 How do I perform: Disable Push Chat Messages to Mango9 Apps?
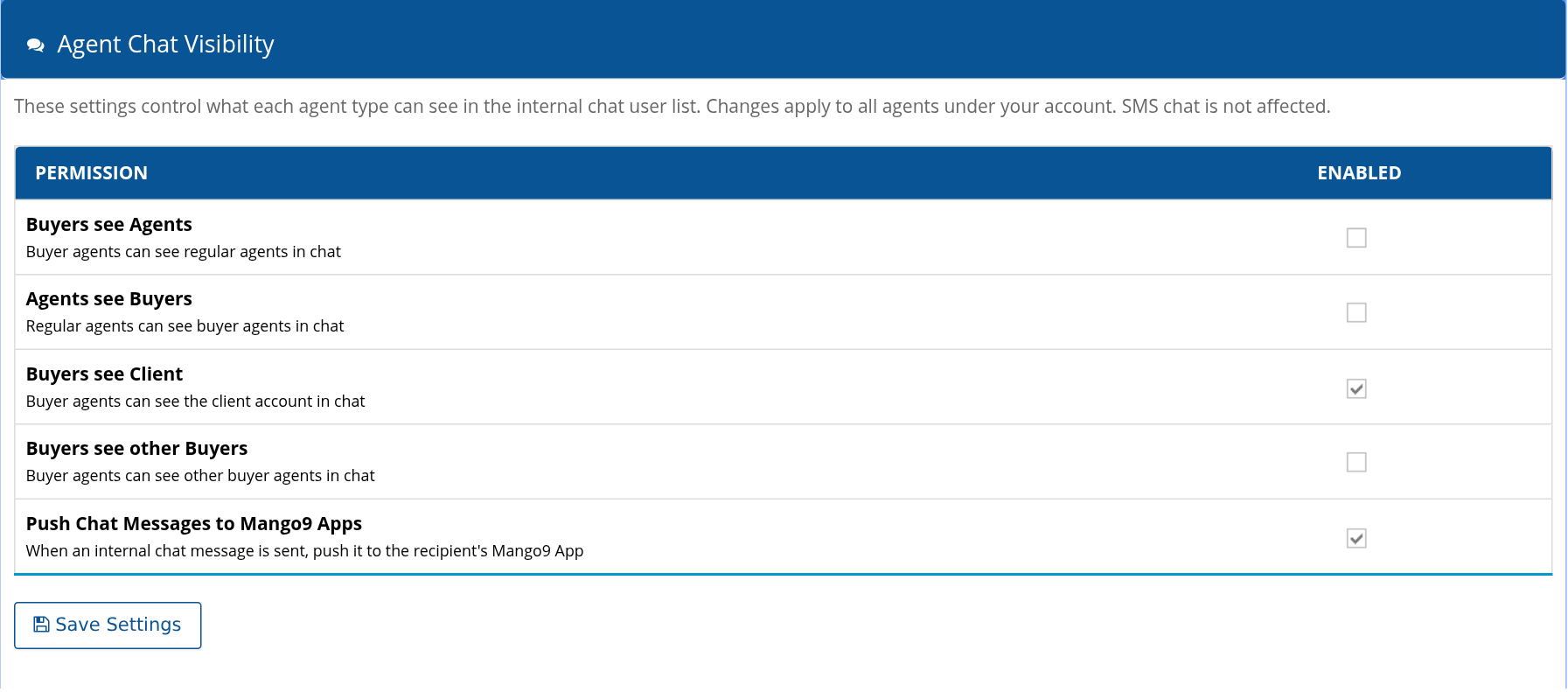click(x=1356, y=538)
